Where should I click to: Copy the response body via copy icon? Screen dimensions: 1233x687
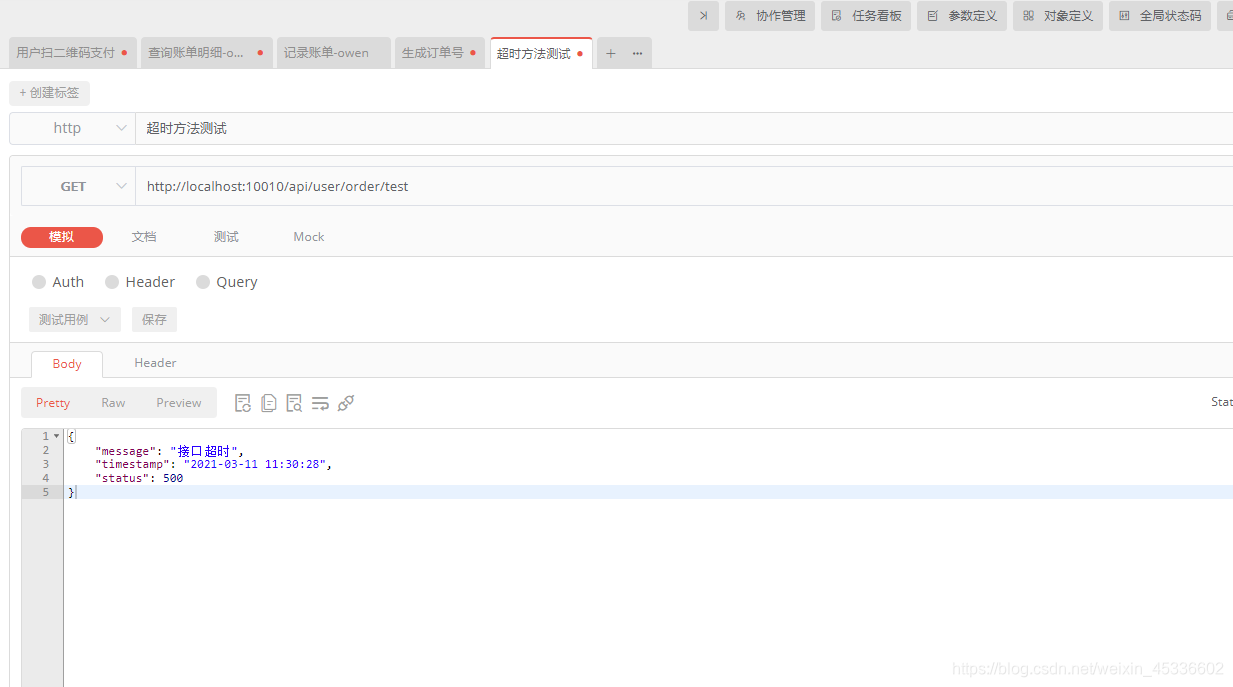(268, 402)
